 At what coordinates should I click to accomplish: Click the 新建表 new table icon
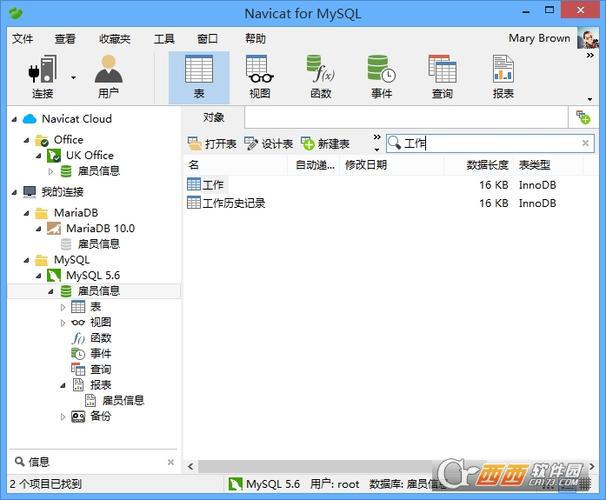[x=308, y=144]
